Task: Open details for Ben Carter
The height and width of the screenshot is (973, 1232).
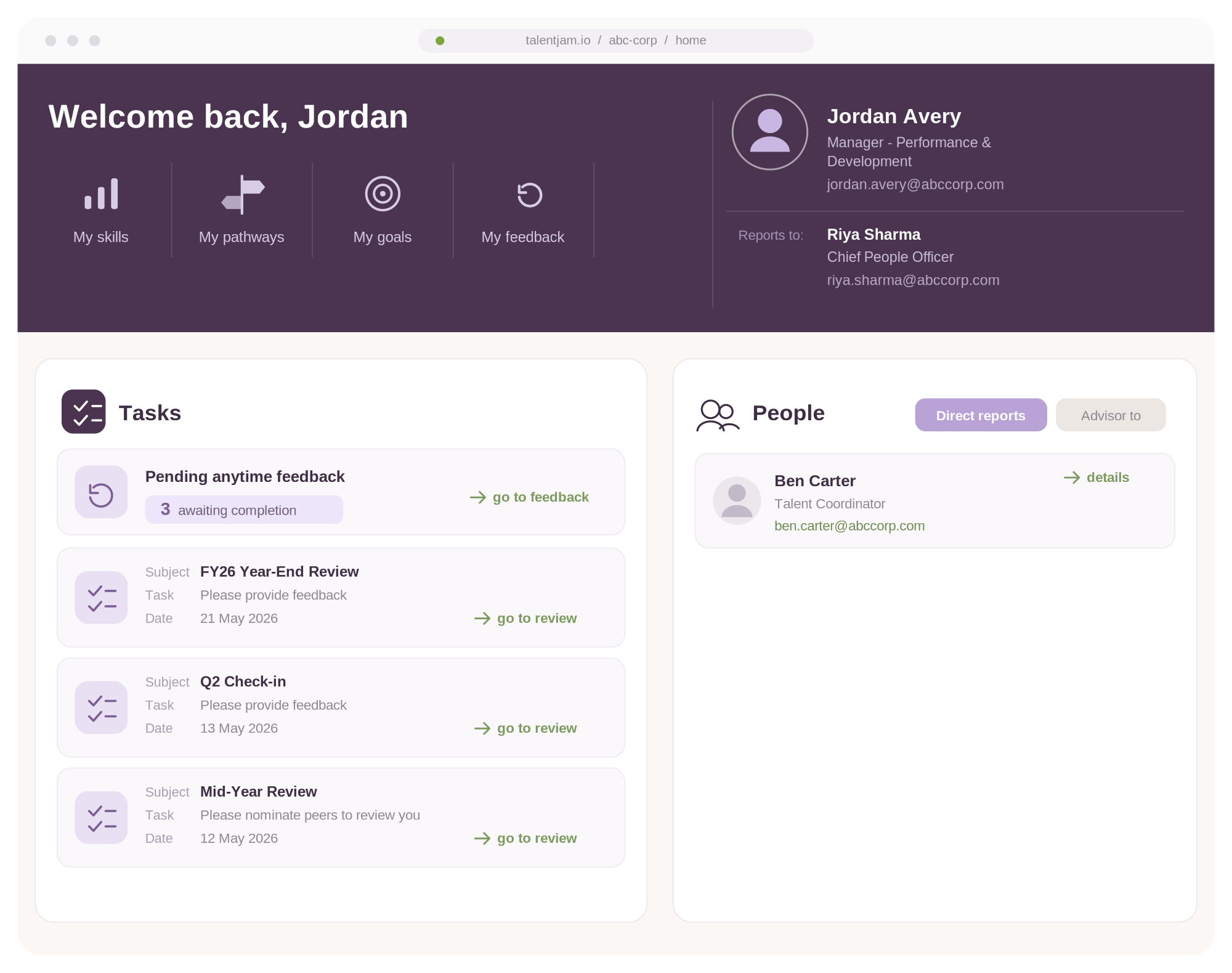Action: click(1096, 478)
